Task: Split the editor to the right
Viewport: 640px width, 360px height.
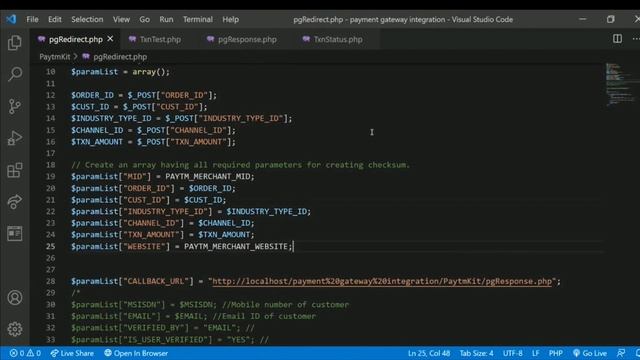Action: [x=617, y=39]
